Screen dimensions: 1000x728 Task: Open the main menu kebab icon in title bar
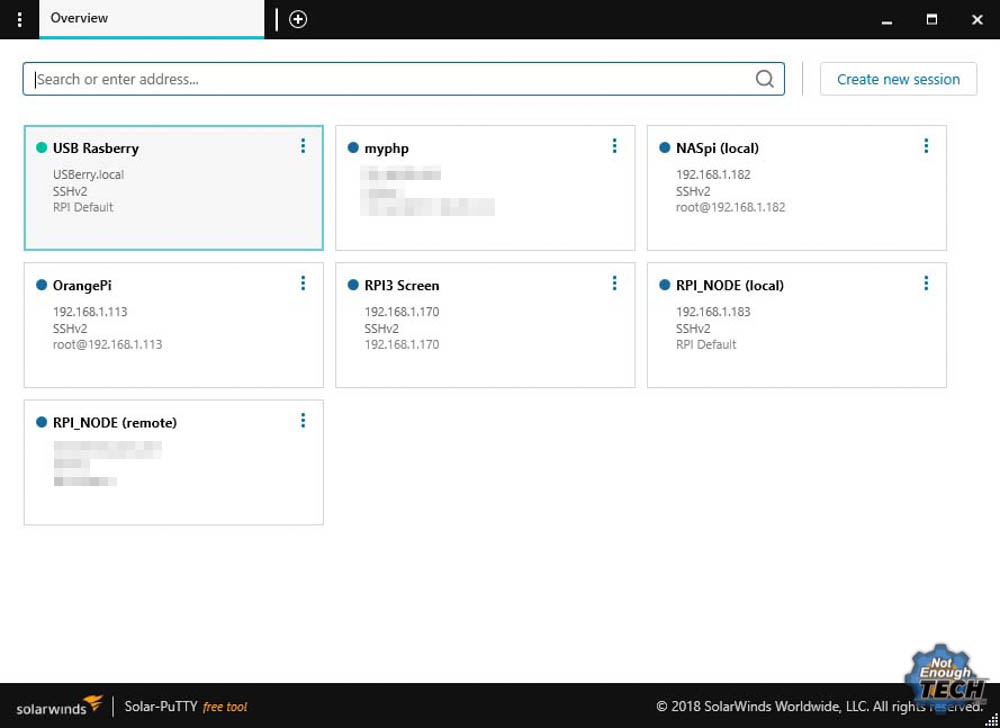pyautogui.click(x=20, y=19)
